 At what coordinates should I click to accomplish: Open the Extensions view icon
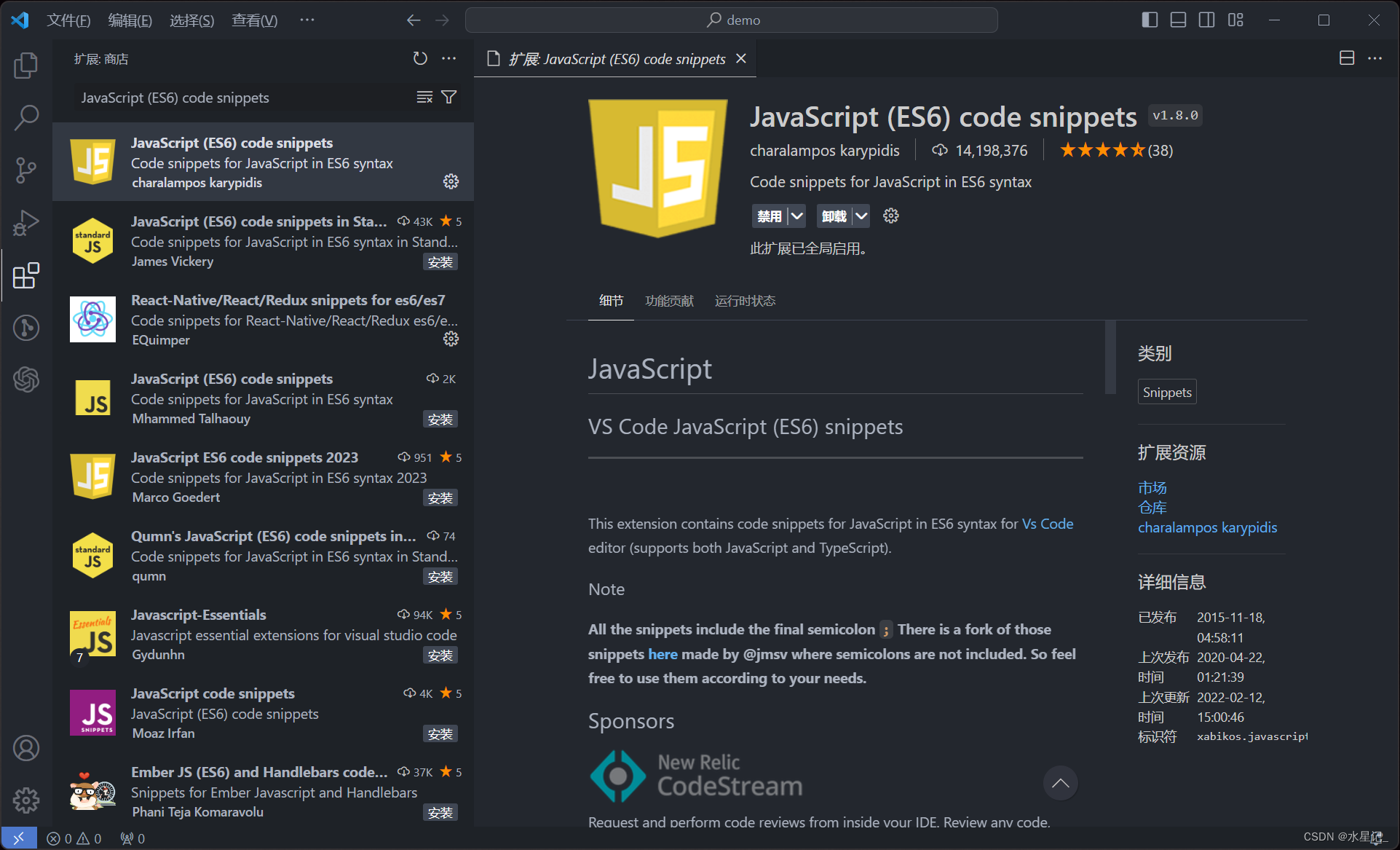click(26, 275)
